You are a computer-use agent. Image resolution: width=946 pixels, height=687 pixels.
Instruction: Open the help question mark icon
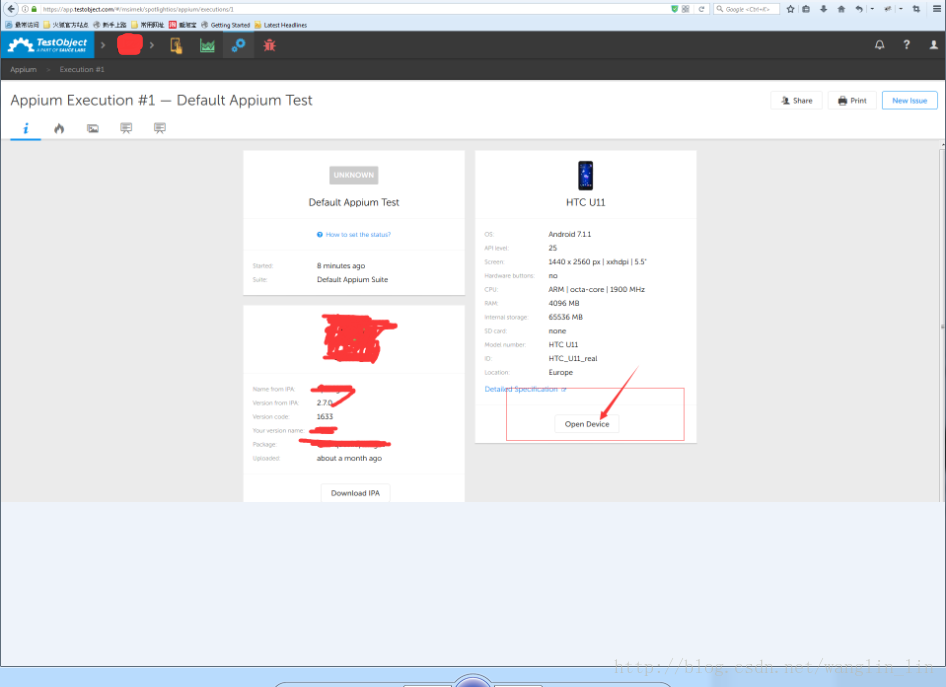pos(906,45)
